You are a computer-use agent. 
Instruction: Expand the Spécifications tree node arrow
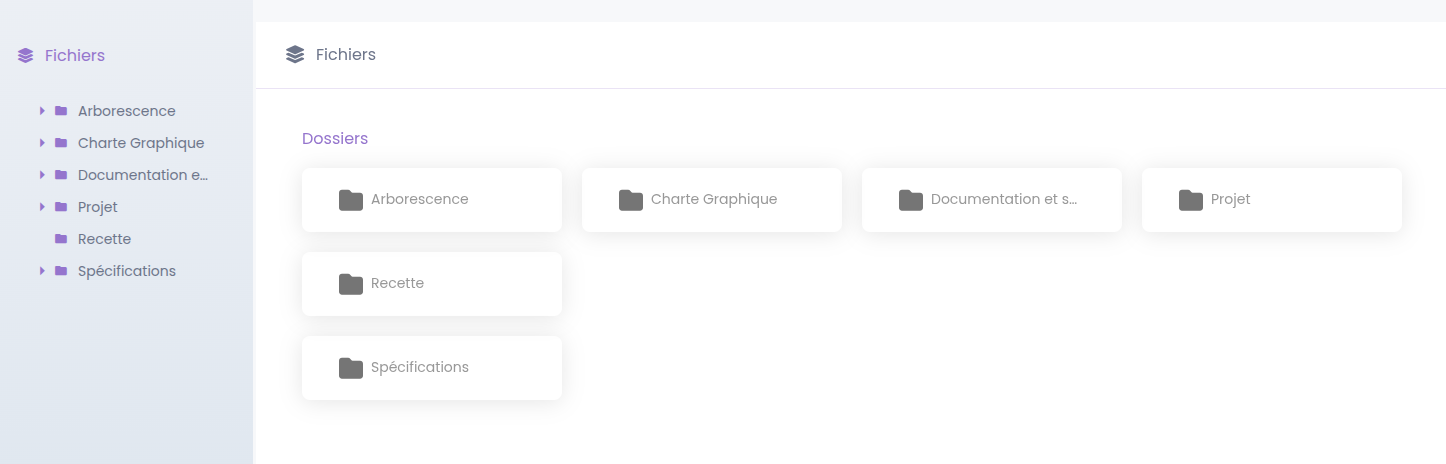click(42, 271)
